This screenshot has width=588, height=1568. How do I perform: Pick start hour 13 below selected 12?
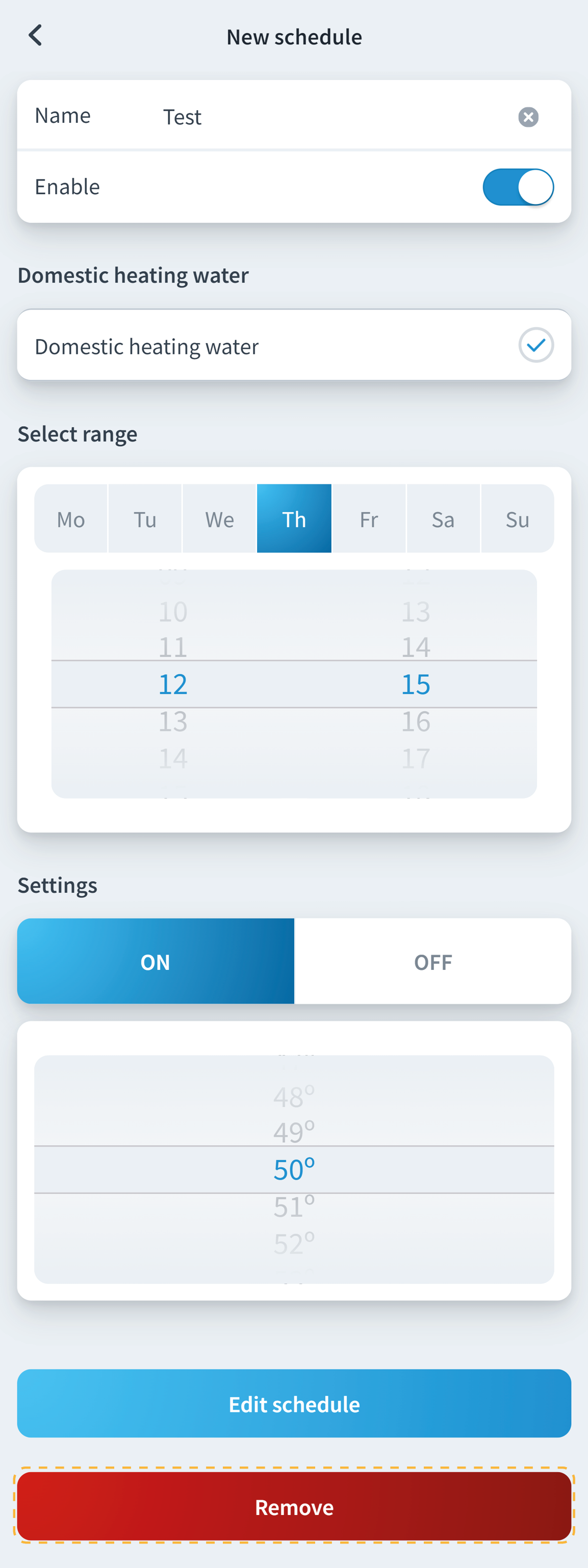[173, 722]
